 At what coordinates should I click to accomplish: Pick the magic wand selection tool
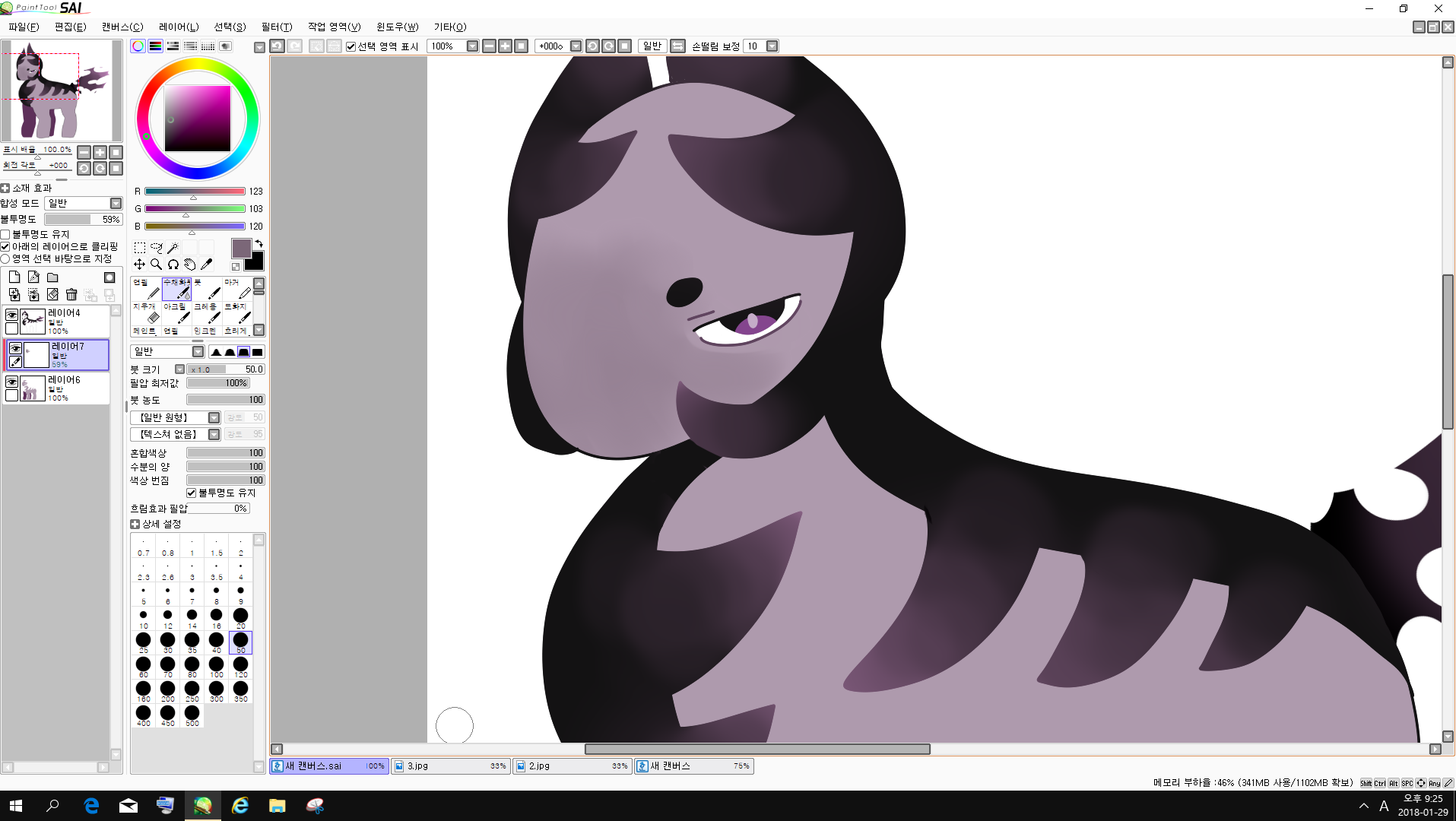tap(173, 248)
